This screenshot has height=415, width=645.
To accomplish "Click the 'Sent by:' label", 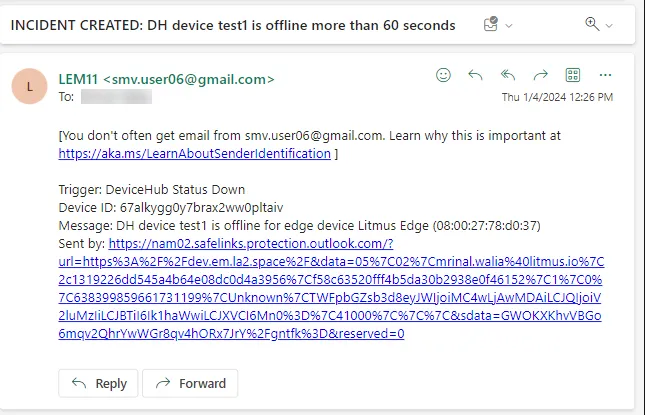I will pos(82,244).
